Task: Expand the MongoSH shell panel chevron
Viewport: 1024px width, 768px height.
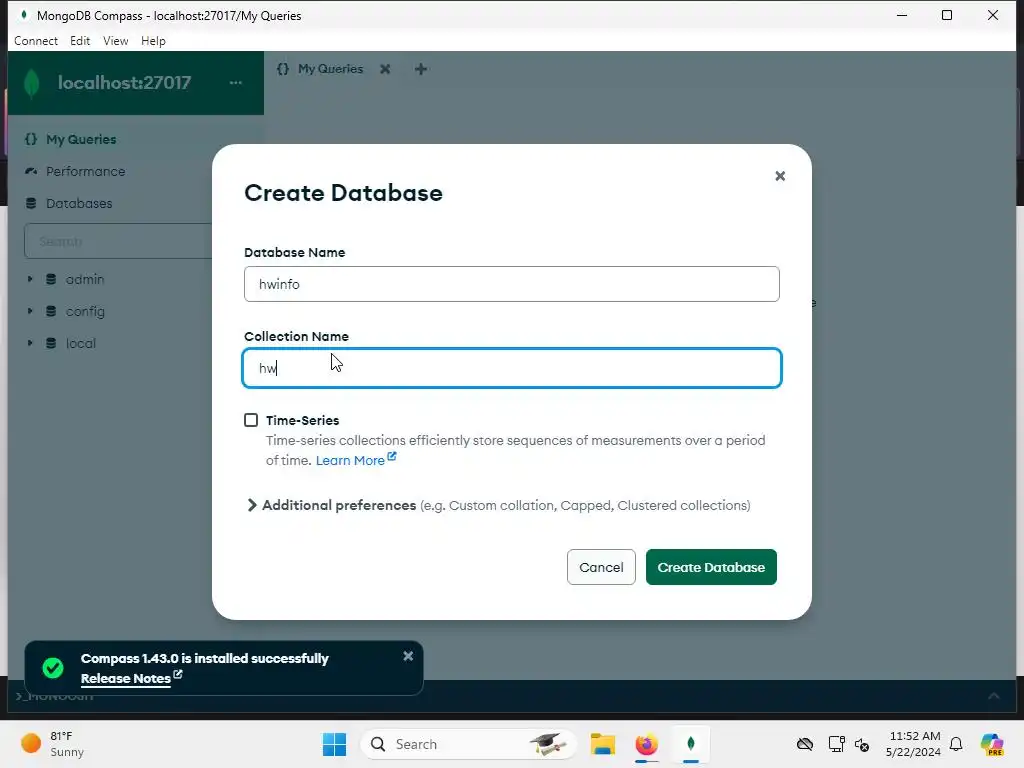Action: point(993,696)
